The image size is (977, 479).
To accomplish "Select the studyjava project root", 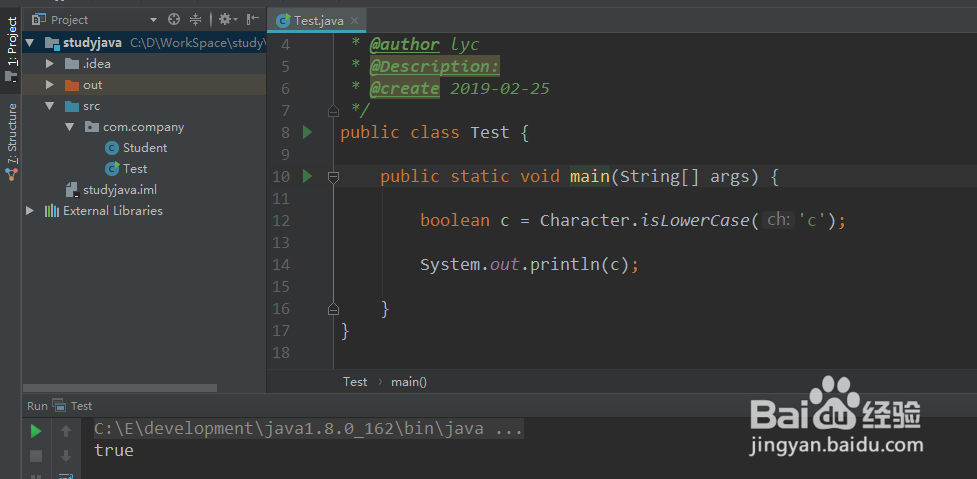I will [145, 43].
